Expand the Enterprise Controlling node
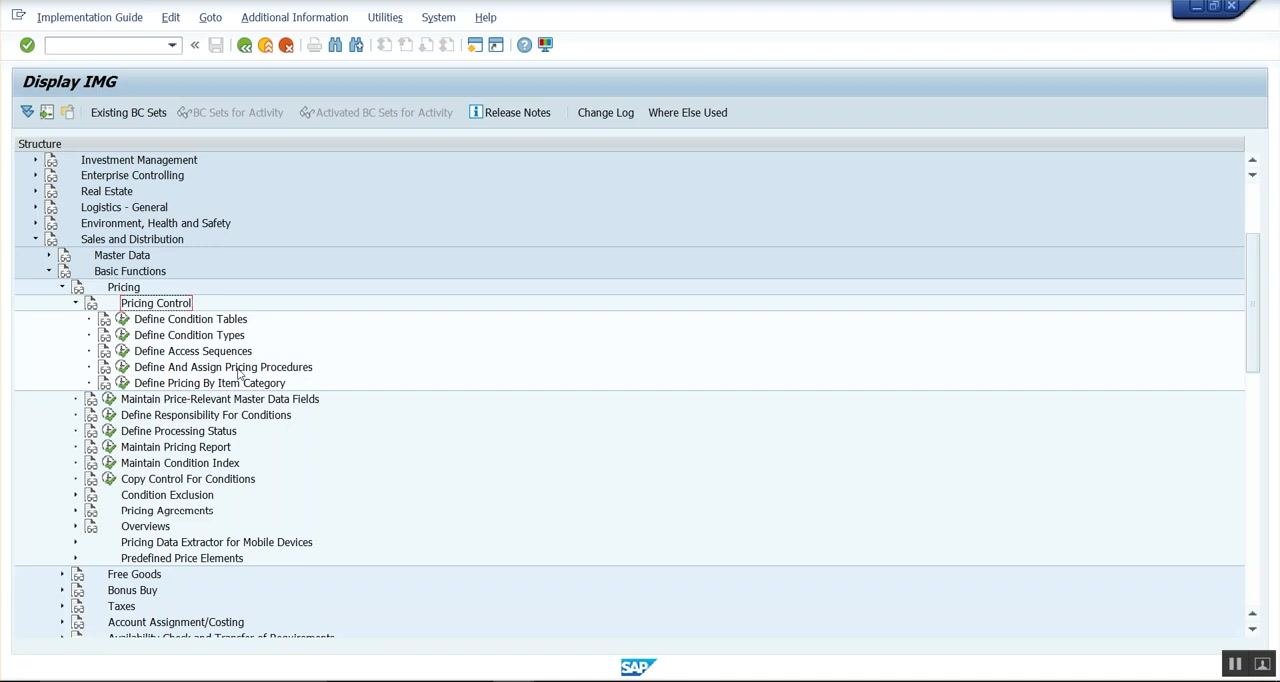Viewport: 1280px width, 682px height. pyautogui.click(x=35, y=175)
